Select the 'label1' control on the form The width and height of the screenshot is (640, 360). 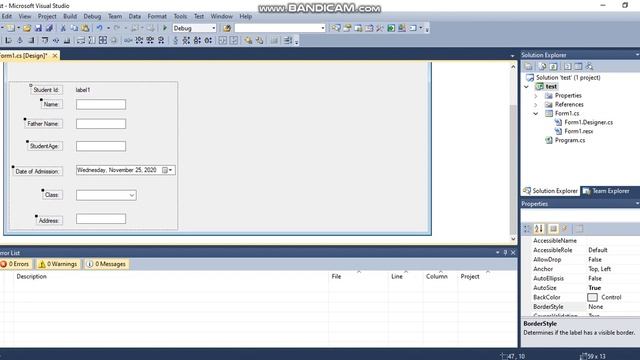click(83, 90)
